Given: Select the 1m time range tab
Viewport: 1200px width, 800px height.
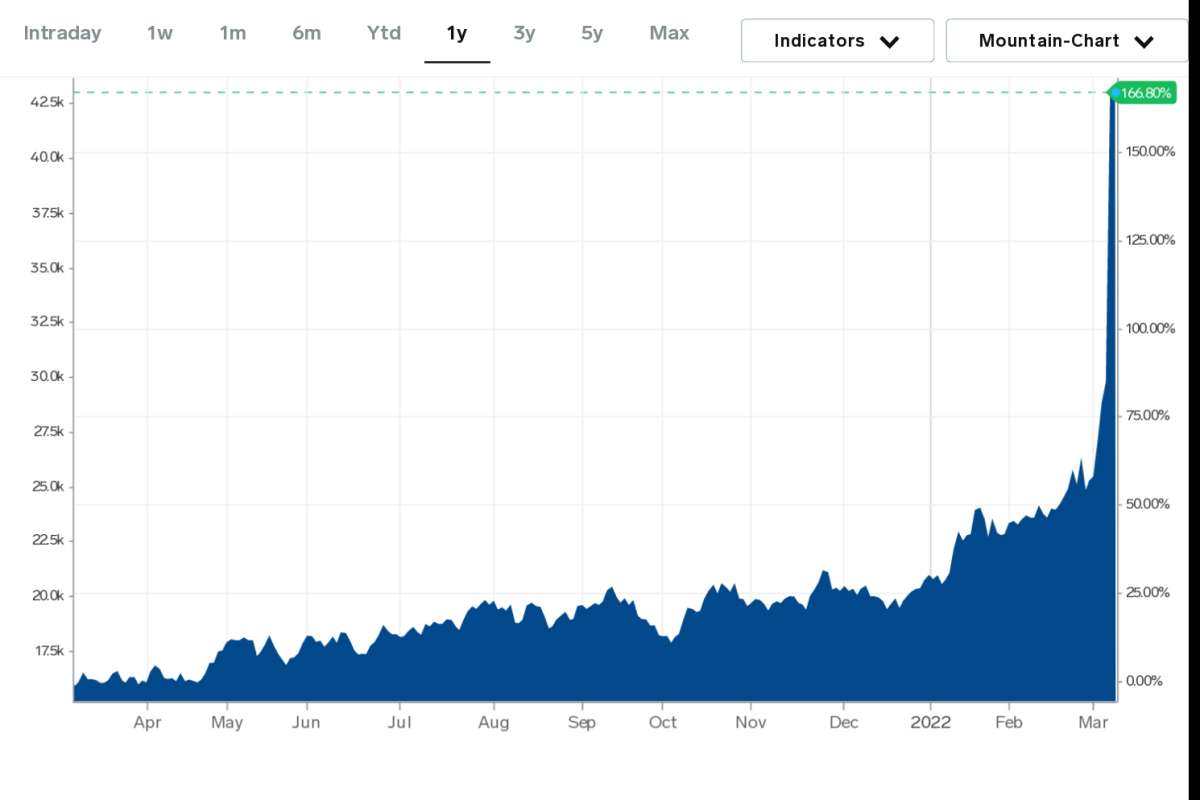Looking at the screenshot, I should 233,33.
